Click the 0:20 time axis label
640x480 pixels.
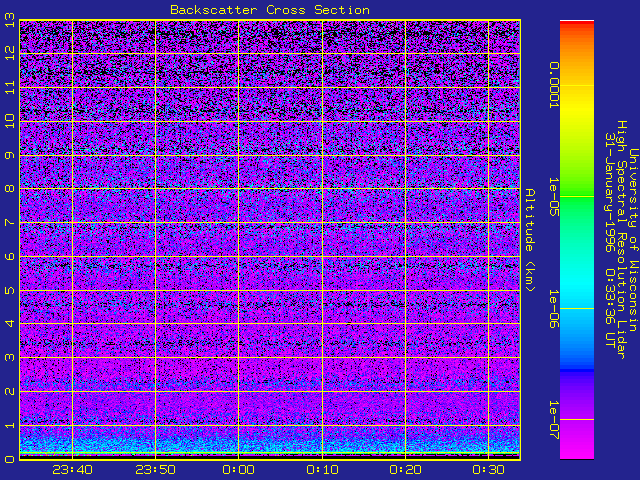(x=405, y=470)
